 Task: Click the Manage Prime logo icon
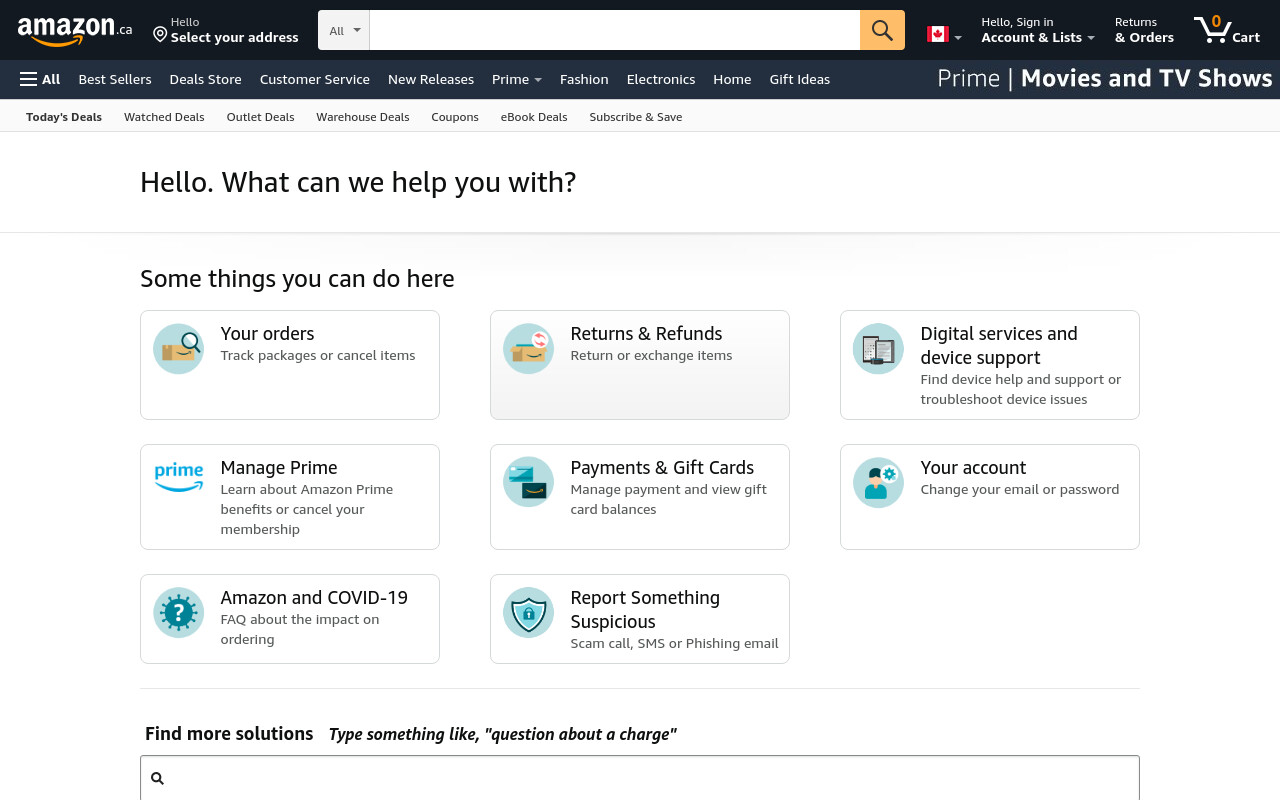[178, 477]
